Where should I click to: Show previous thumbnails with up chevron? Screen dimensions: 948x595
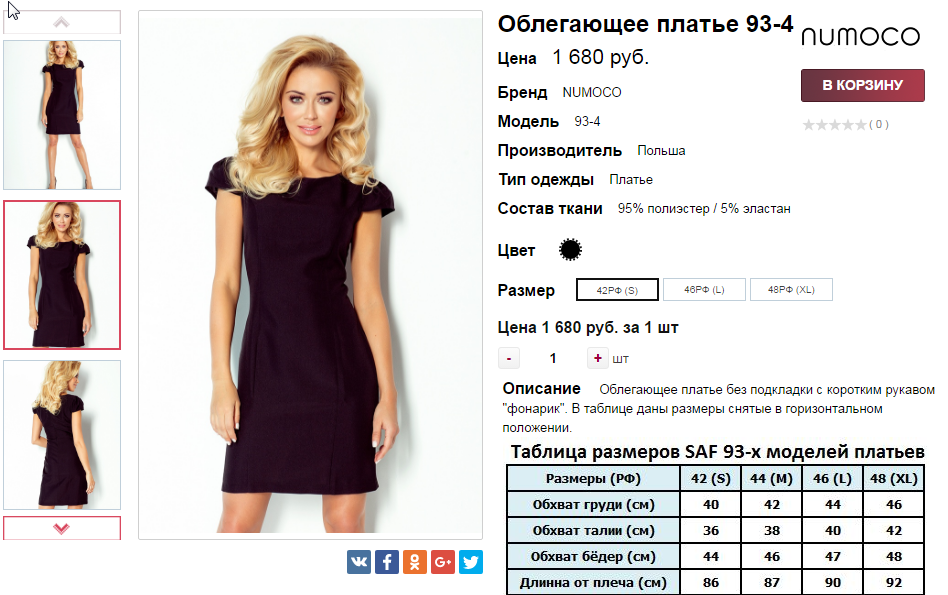[x=62, y=22]
